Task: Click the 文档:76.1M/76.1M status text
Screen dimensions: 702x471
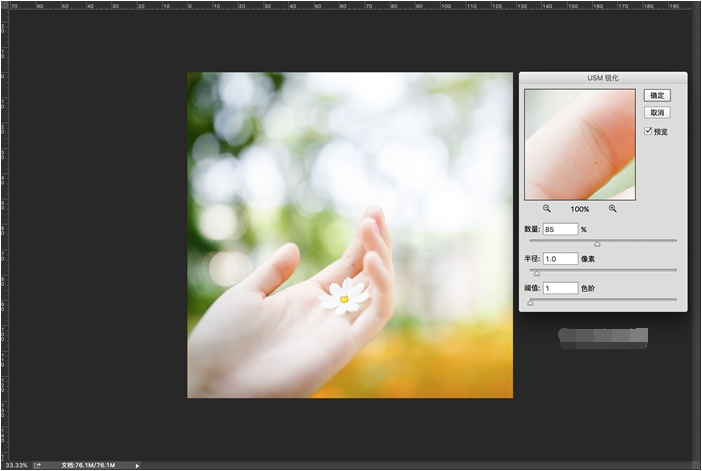Action: 88,466
